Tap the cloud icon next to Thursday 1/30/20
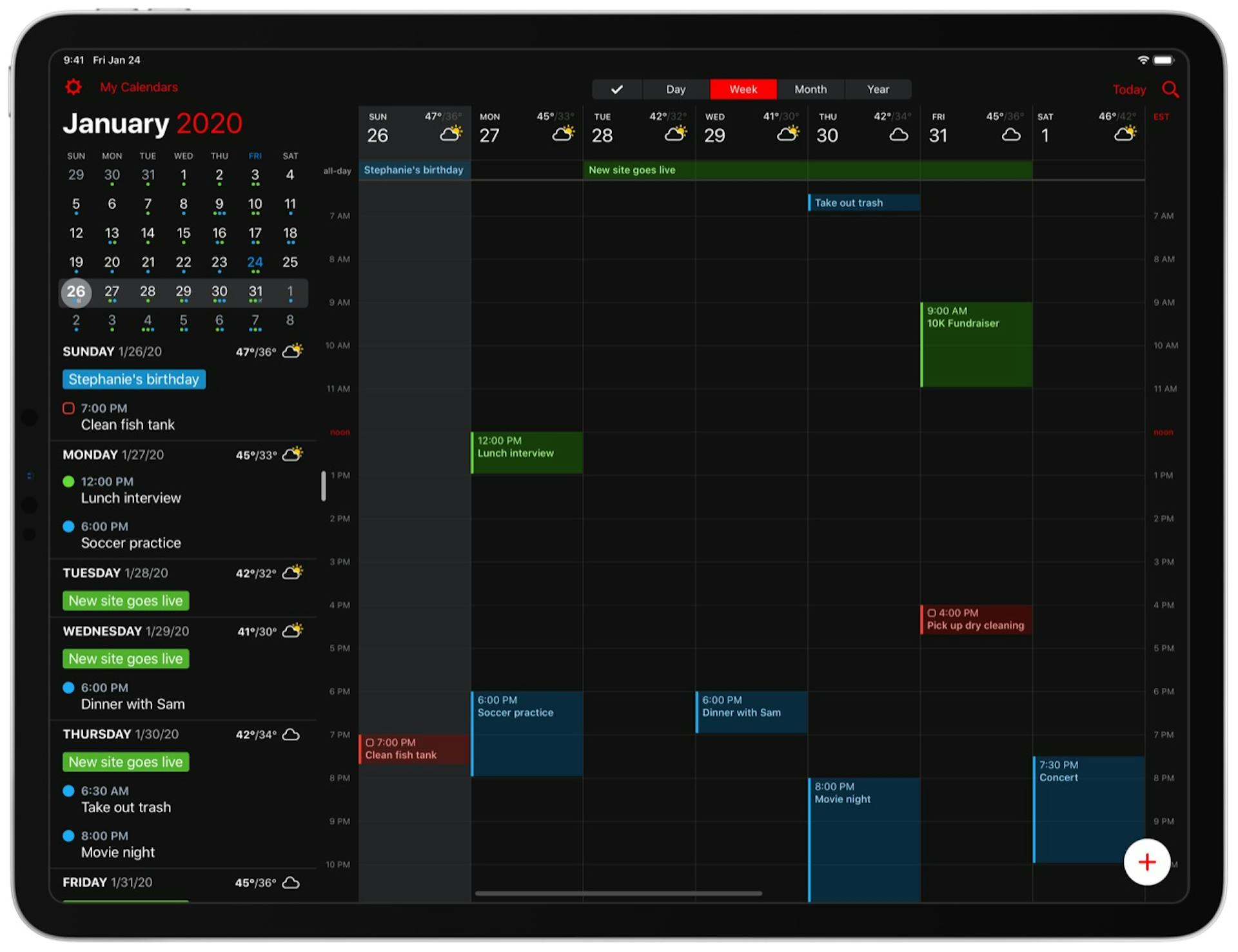This screenshot has height=952, width=1238. pos(291,734)
